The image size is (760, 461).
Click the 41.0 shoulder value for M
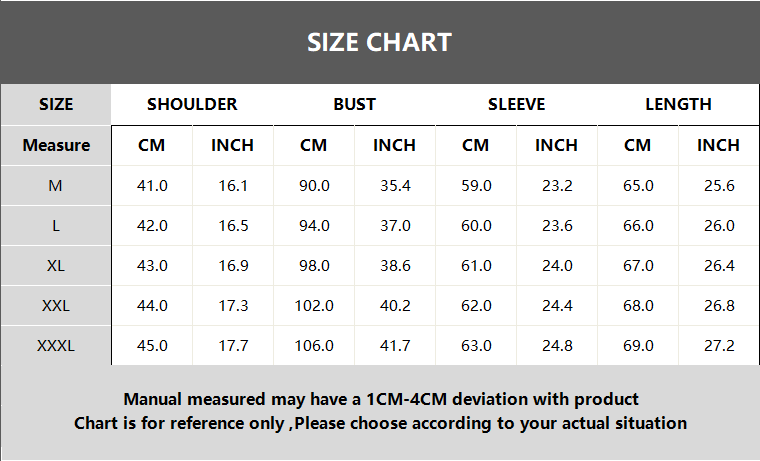tap(152, 185)
